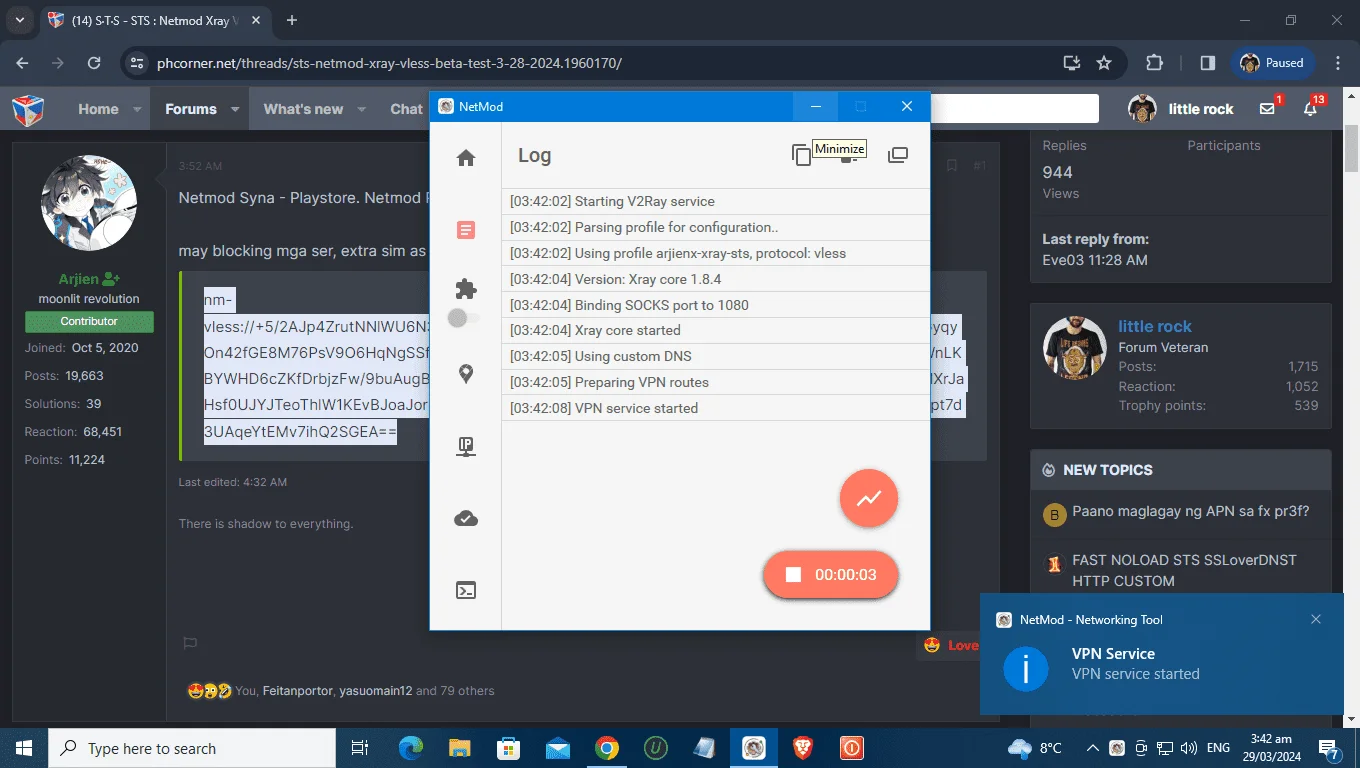Viewport: 1360px width, 768px height.
Task: Open Chrome three-dot menu
Action: pyautogui.click(x=1338, y=63)
